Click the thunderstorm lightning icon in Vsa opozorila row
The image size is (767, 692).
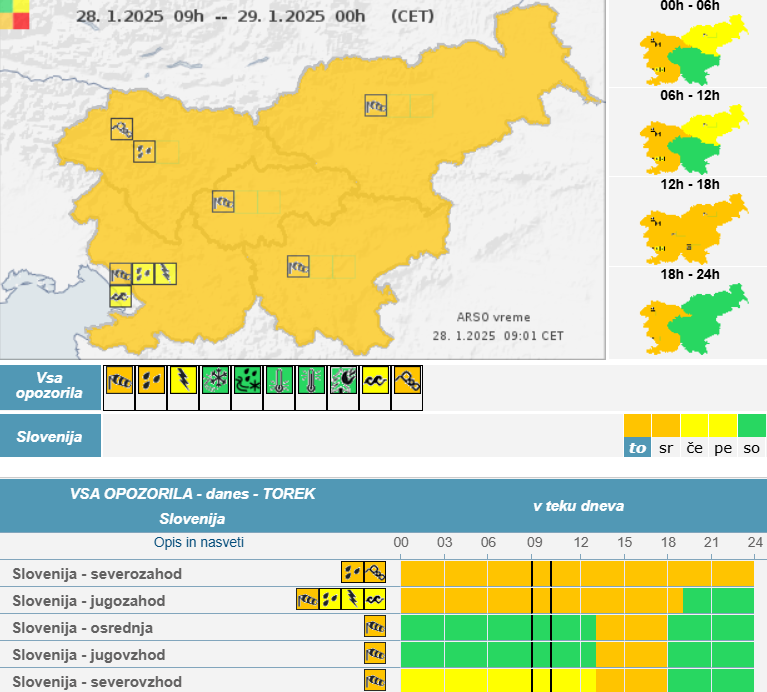(183, 380)
